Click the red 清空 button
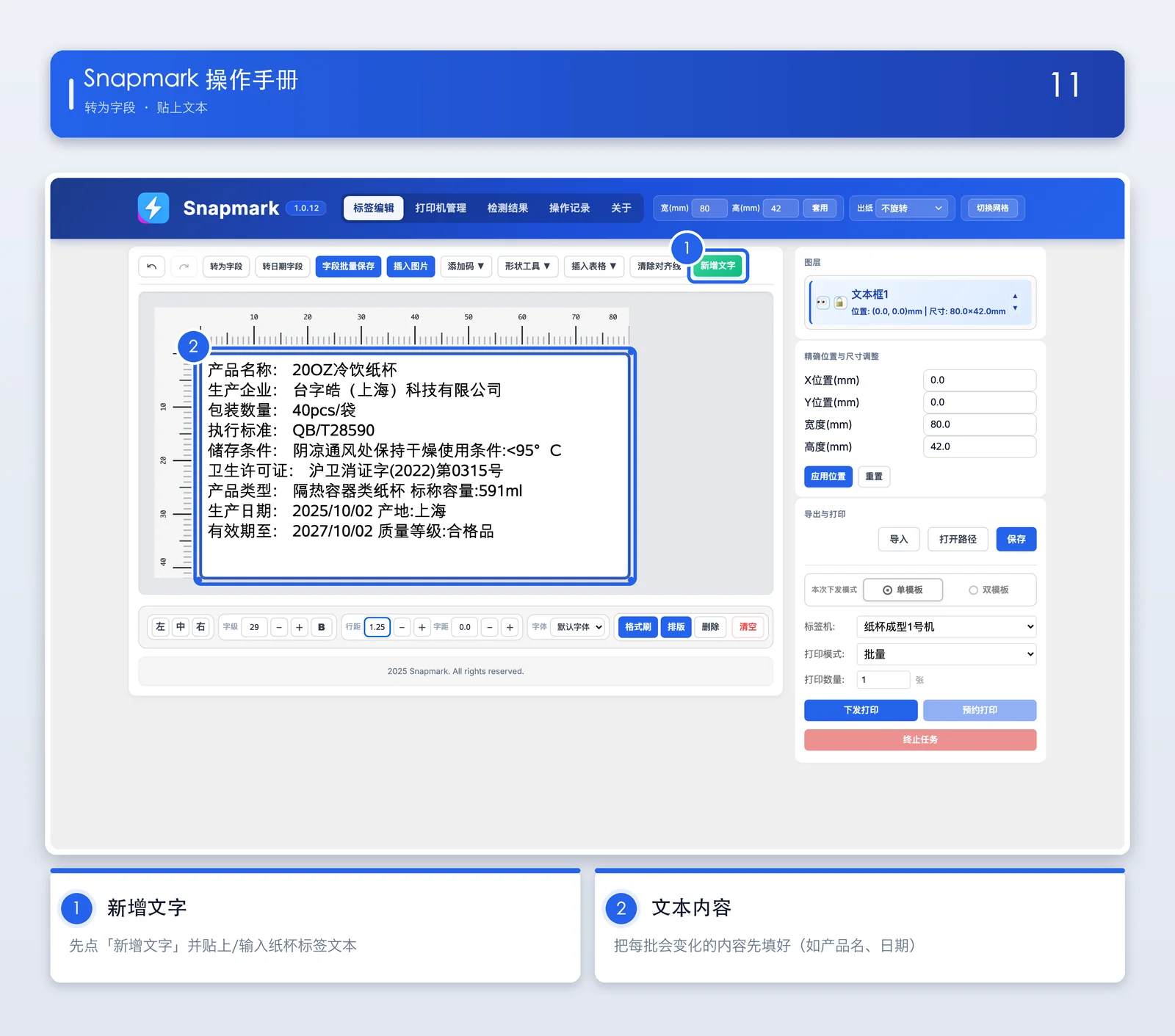 (x=748, y=627)
